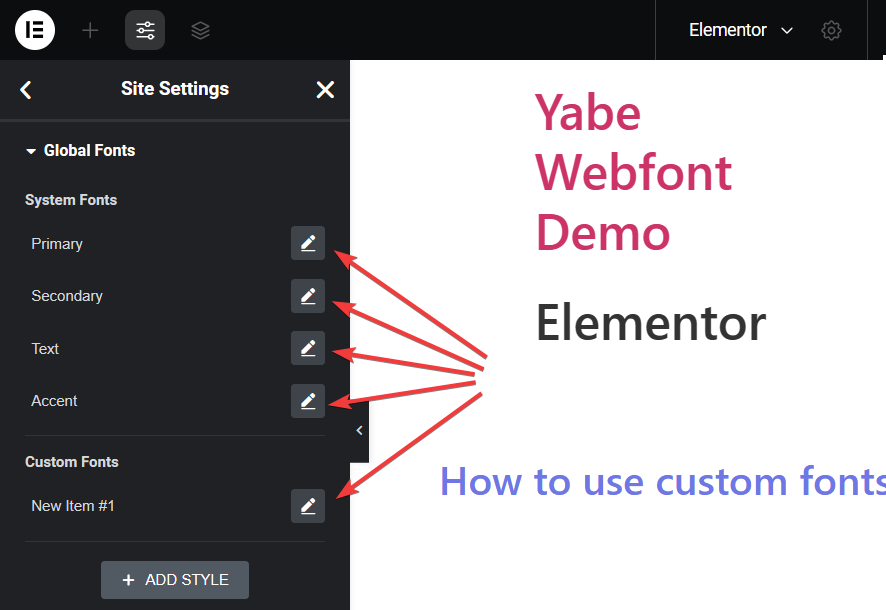The height and width of the screenshot is (610, 886).
Task: Edit the Accent font style
Action: tap(308, 401)
